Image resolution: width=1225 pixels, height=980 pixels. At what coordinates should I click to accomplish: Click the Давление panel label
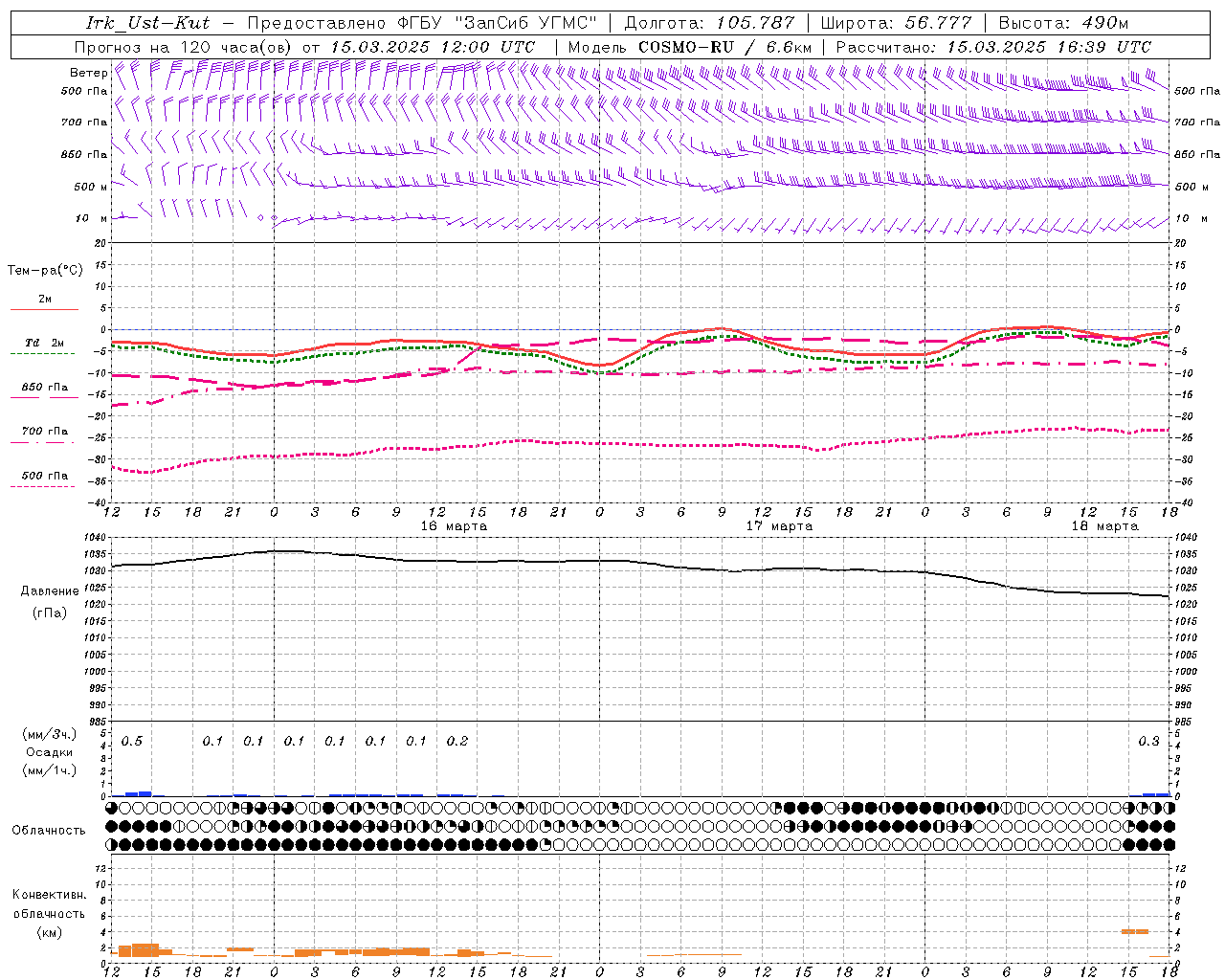[x=50, y=591]
